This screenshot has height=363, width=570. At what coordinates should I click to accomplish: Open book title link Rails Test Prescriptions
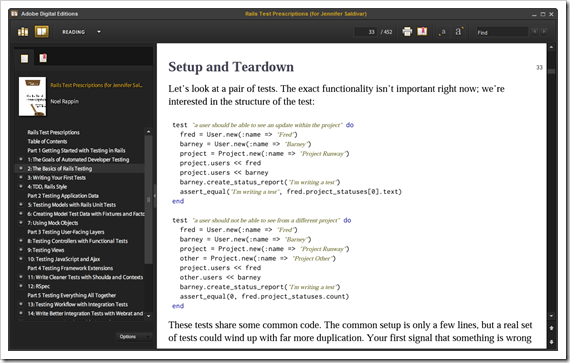coord(96,85)
